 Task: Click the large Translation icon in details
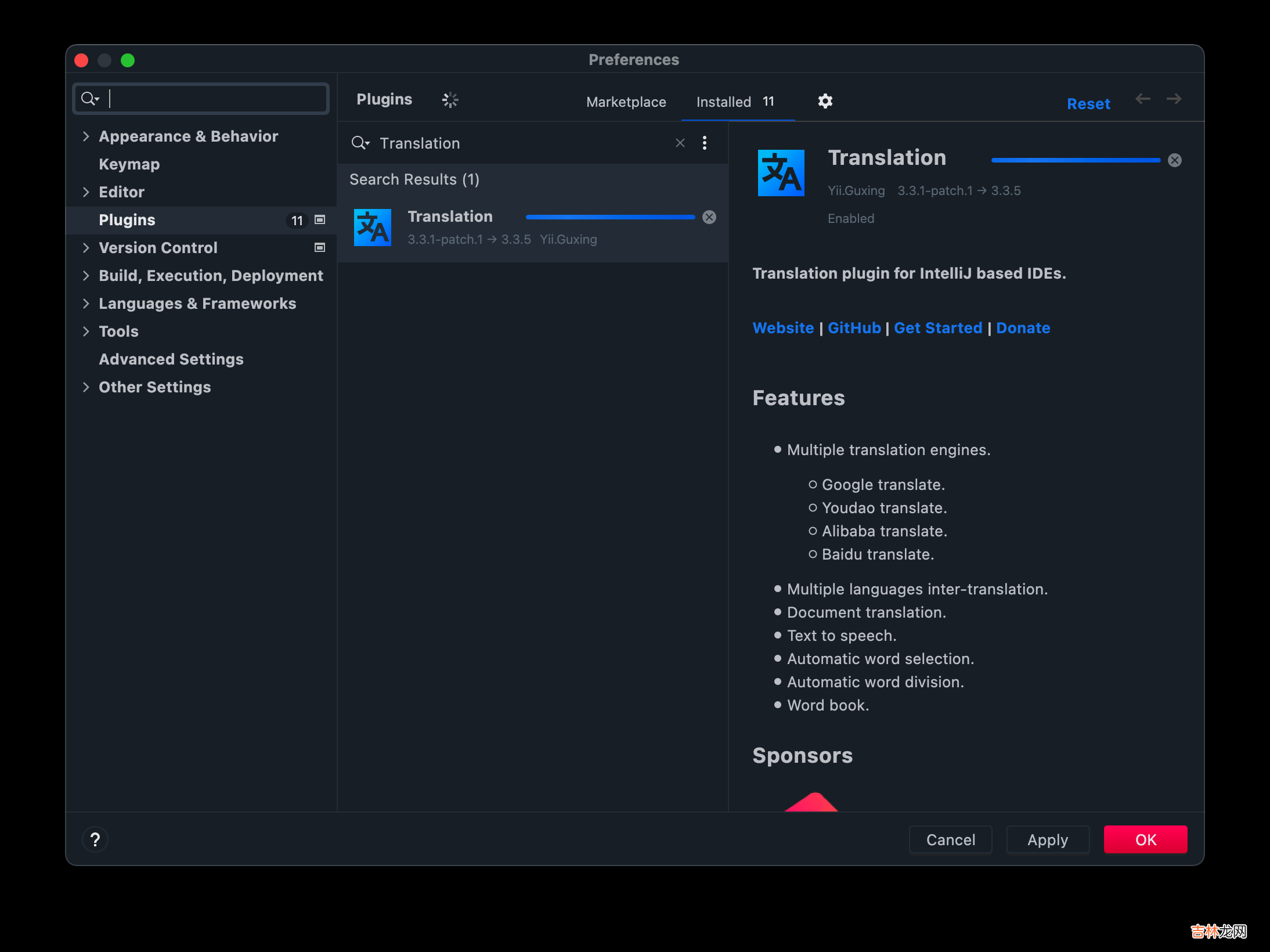(781, 173)
